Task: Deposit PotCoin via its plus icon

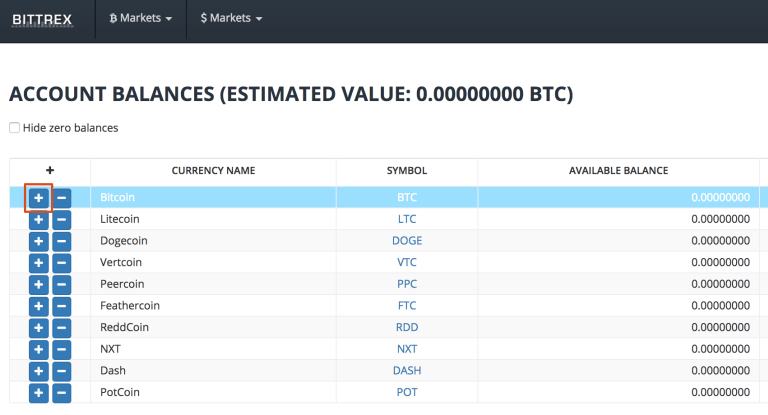Action: pyautogui.click(x=39, y=393)
